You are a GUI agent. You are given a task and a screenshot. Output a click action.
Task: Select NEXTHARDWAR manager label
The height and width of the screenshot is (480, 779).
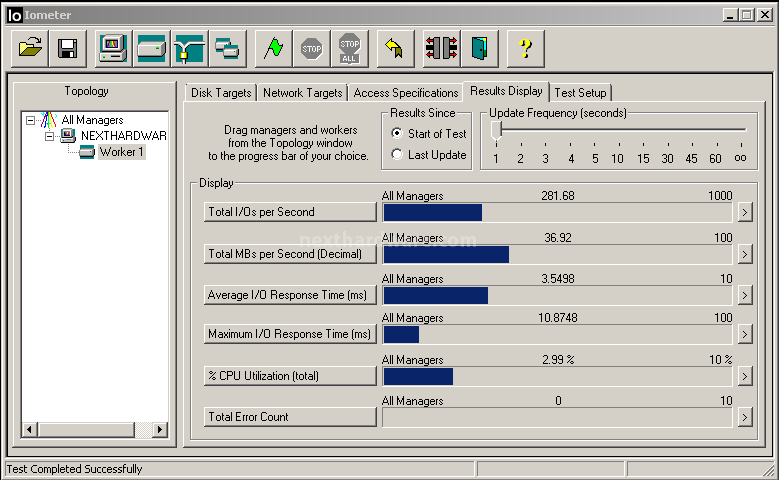click(124, 136)
